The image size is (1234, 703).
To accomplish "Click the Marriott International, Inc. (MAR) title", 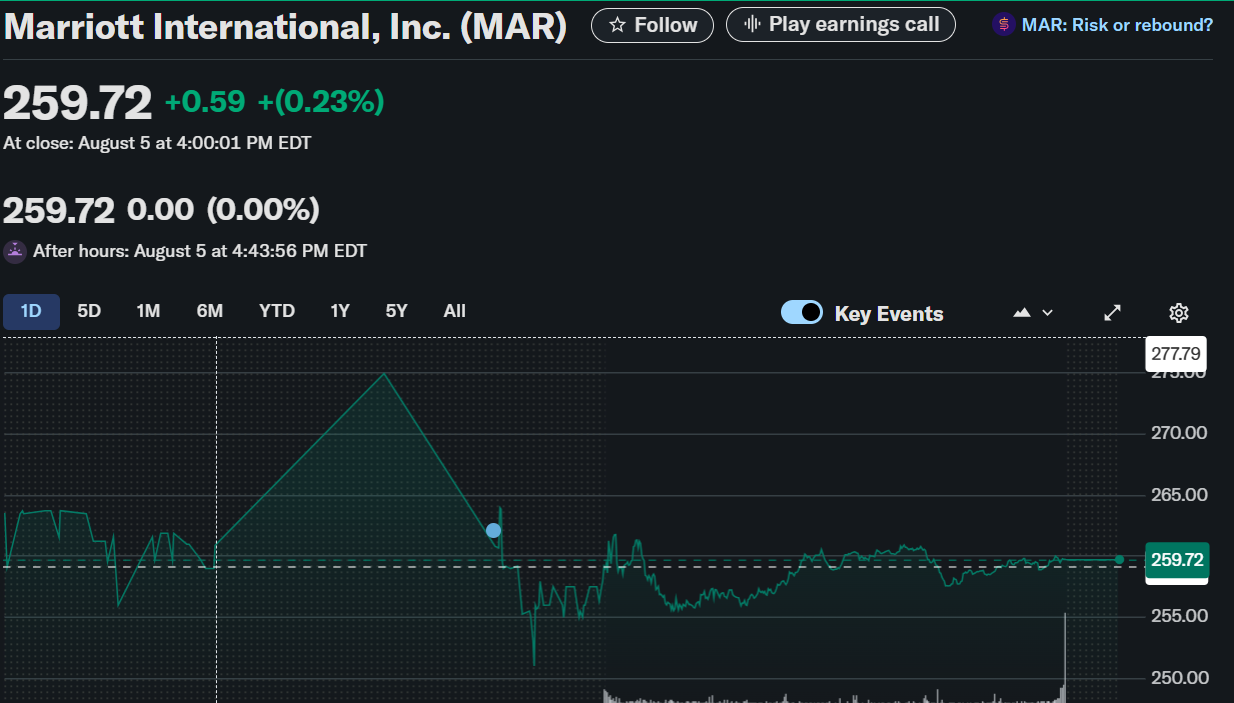I will [285, 27].
